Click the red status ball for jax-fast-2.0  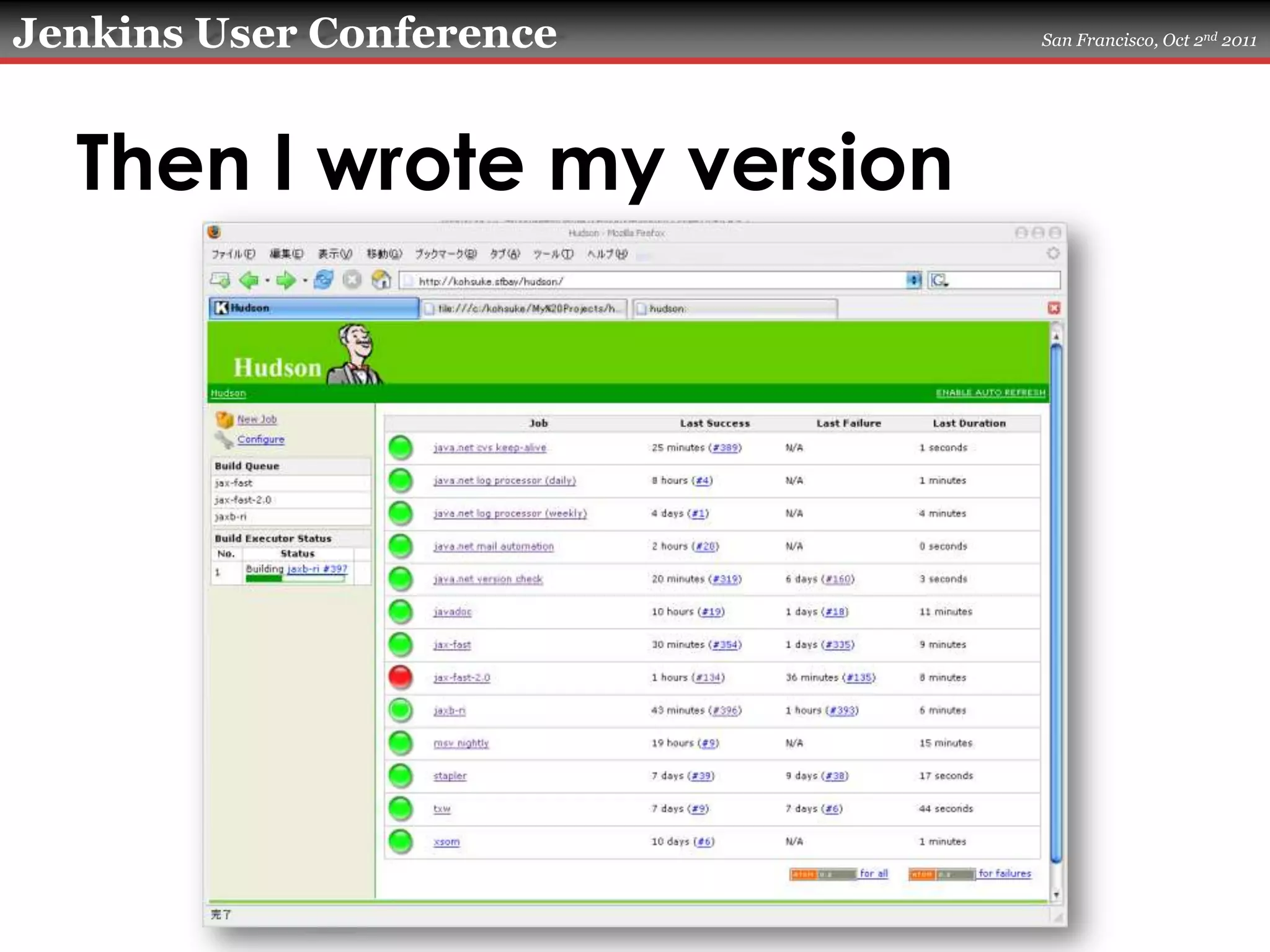click(x=401, y=677)
